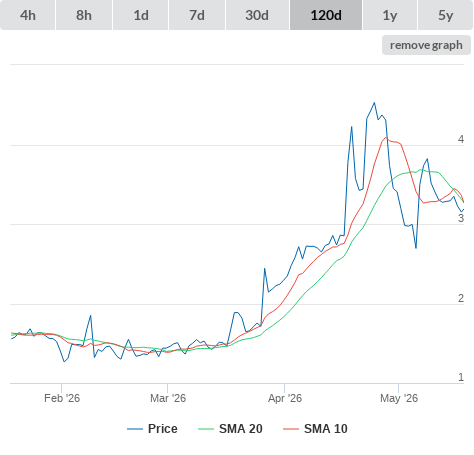Screen dimensions: 474x455
Task: Click the Apr '26 axis label
Action: click(285, 398)
